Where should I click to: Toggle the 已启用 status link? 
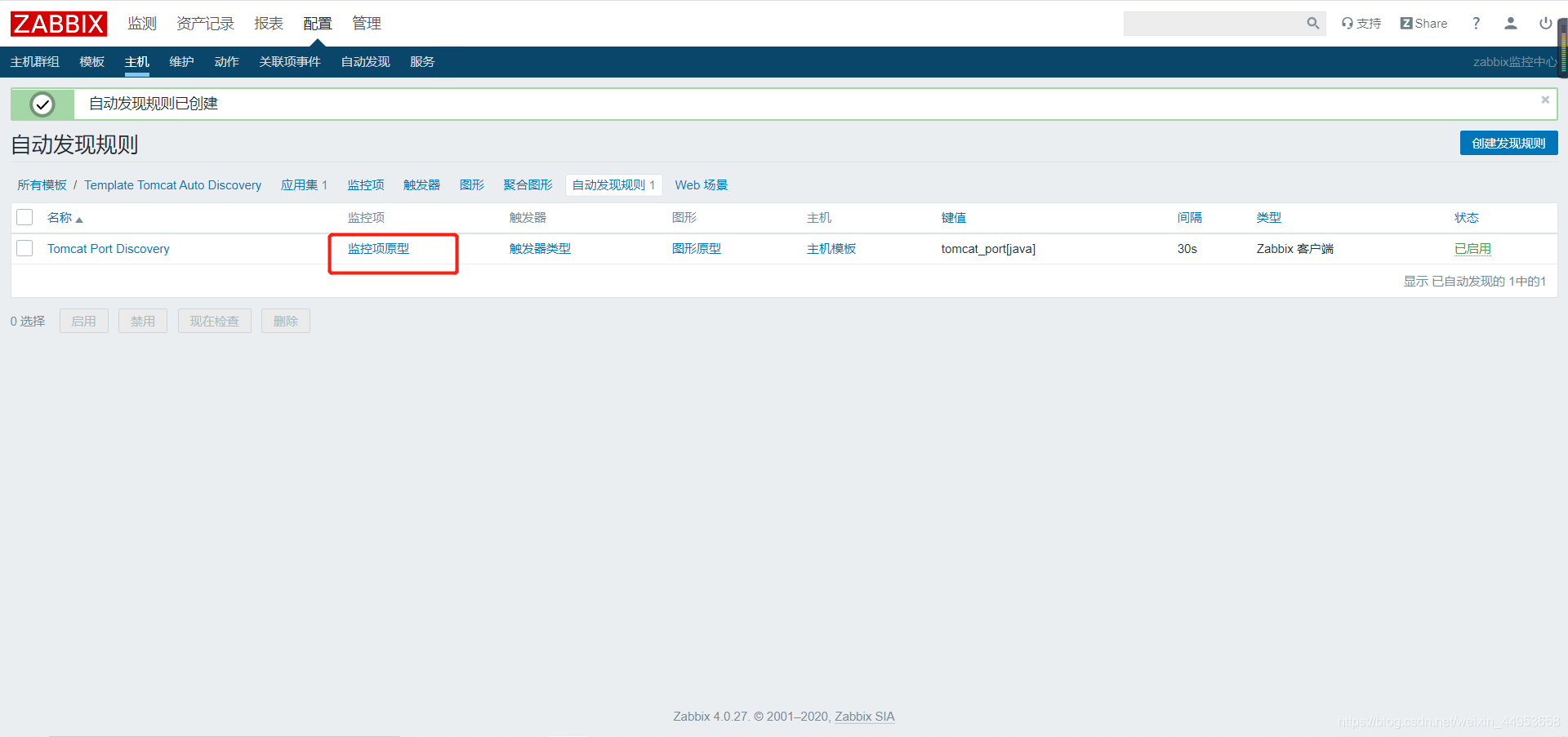(1472, 249)
